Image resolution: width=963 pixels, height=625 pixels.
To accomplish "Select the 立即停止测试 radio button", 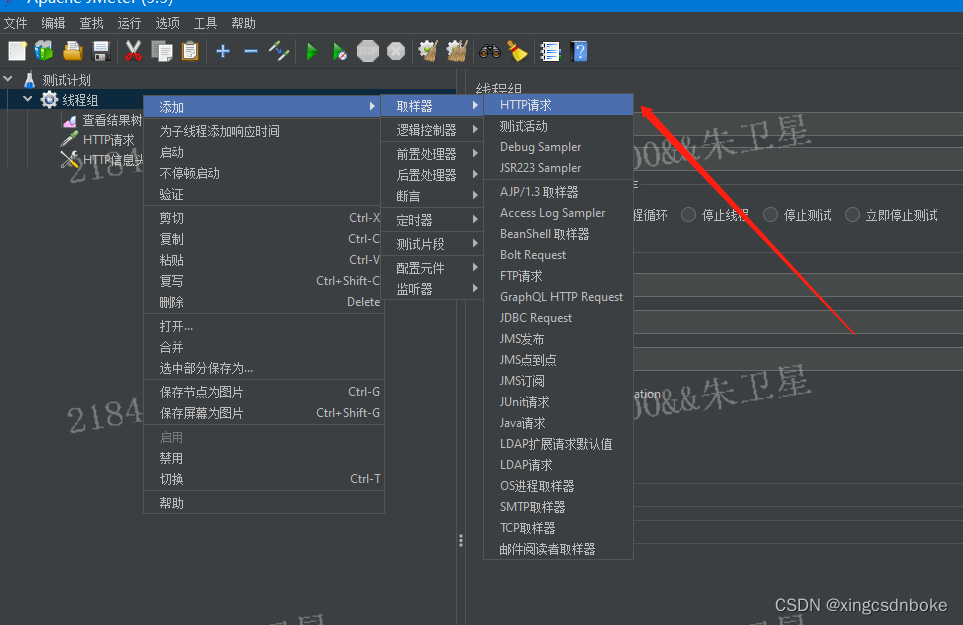I will [x=852, y=214].
